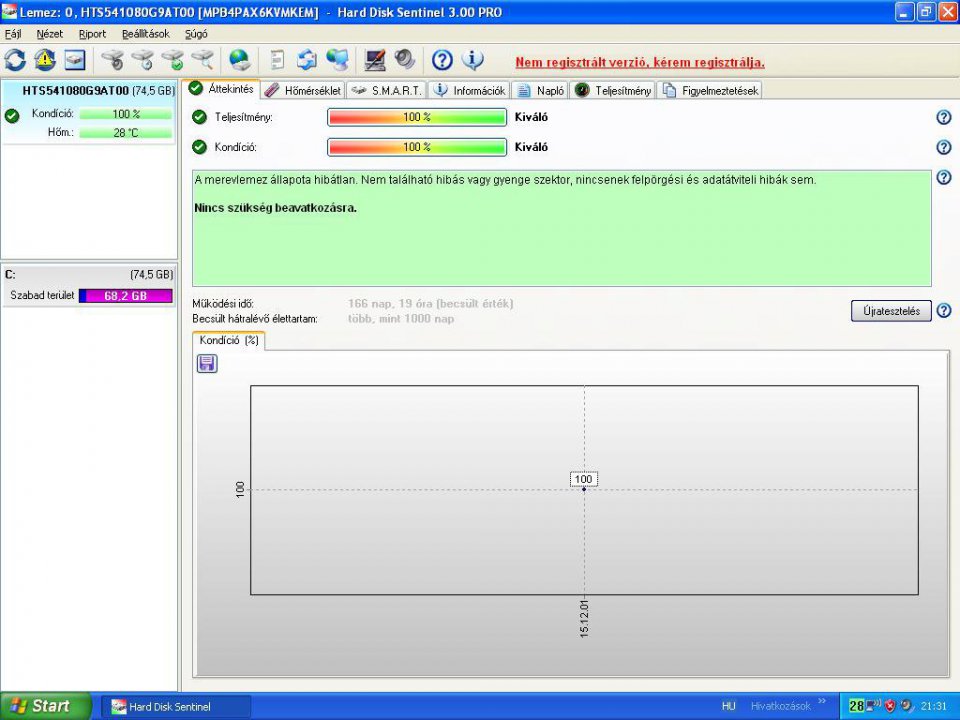960x720 pixels.
Task: Click the 28 temperature tray icon
Action: tap(857, 706)
